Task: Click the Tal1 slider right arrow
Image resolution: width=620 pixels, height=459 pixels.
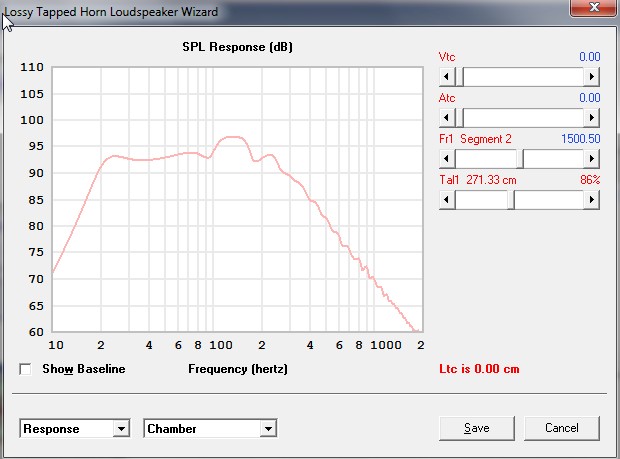Action: coord(592,200)
